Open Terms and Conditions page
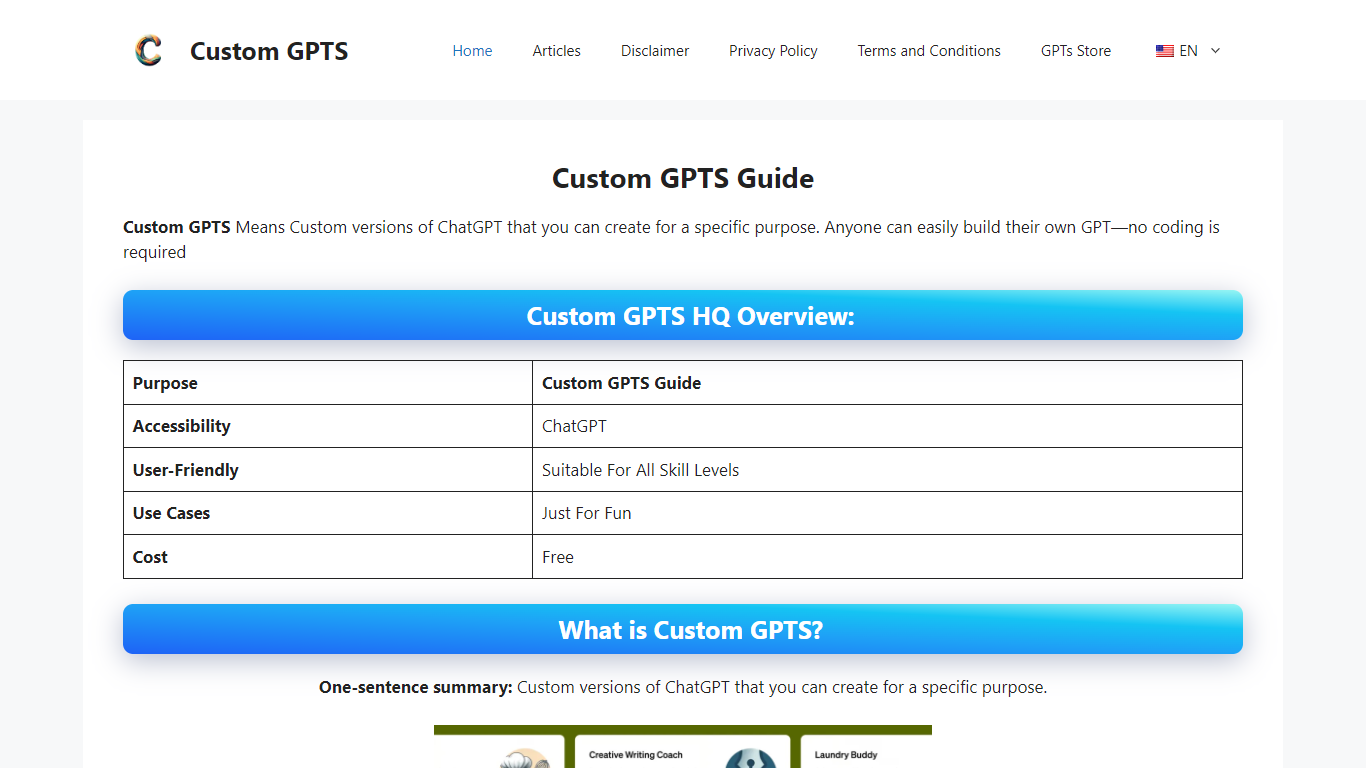Screen dimensions: 1366x768 point(929,51)
